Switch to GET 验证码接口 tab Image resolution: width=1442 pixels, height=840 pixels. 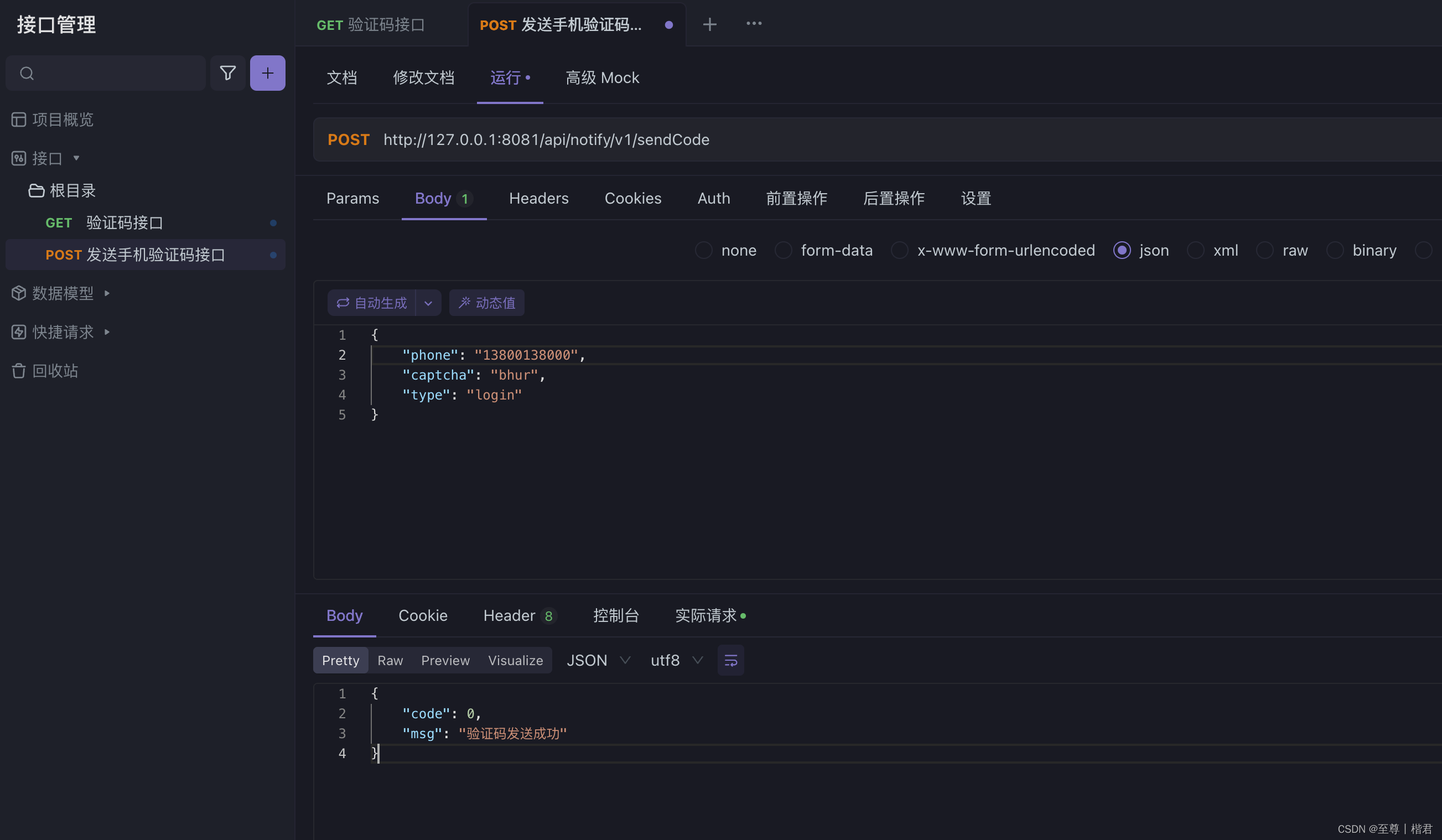(371, 24)
